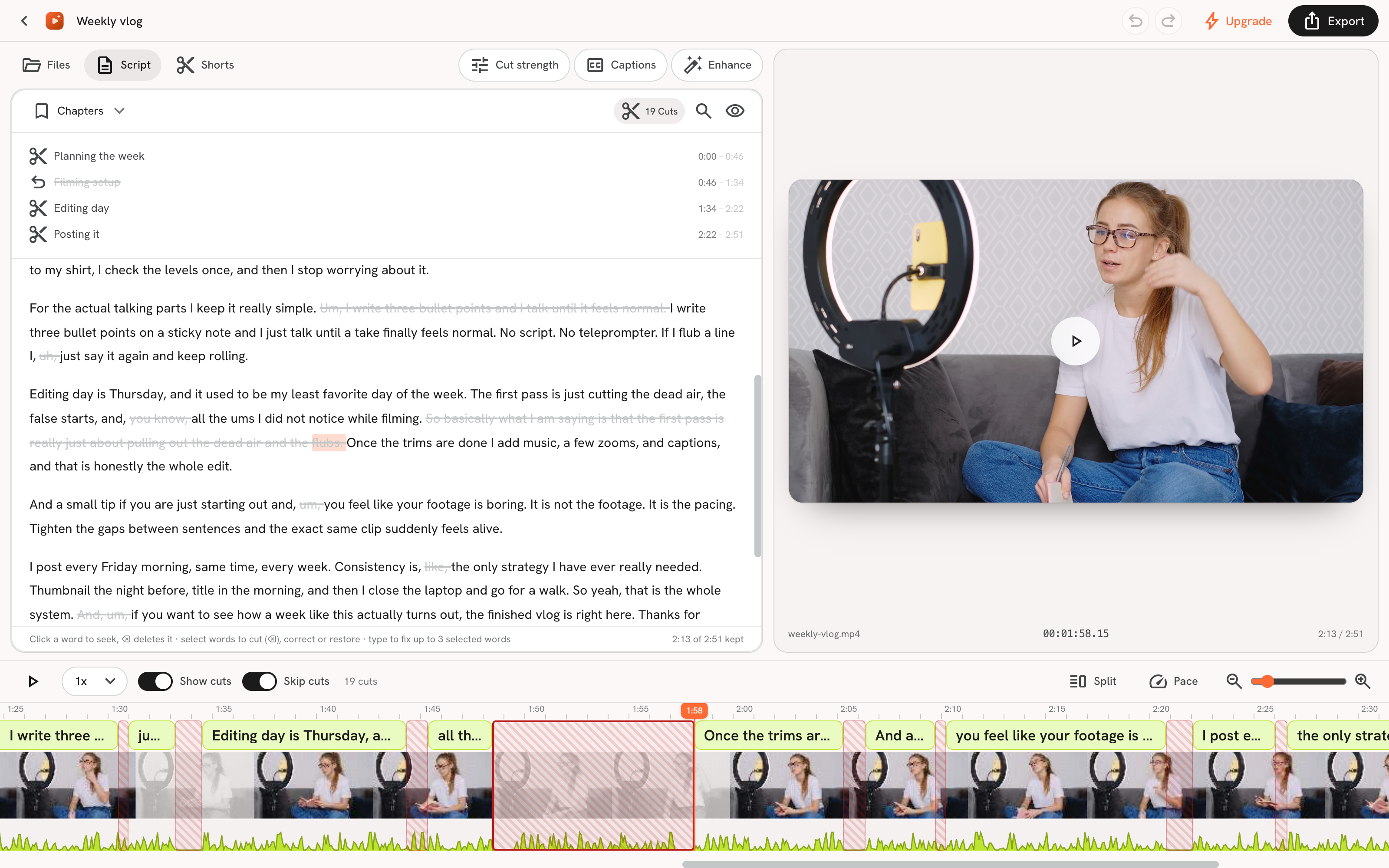Select the 'I post e...' clip

1234,735
